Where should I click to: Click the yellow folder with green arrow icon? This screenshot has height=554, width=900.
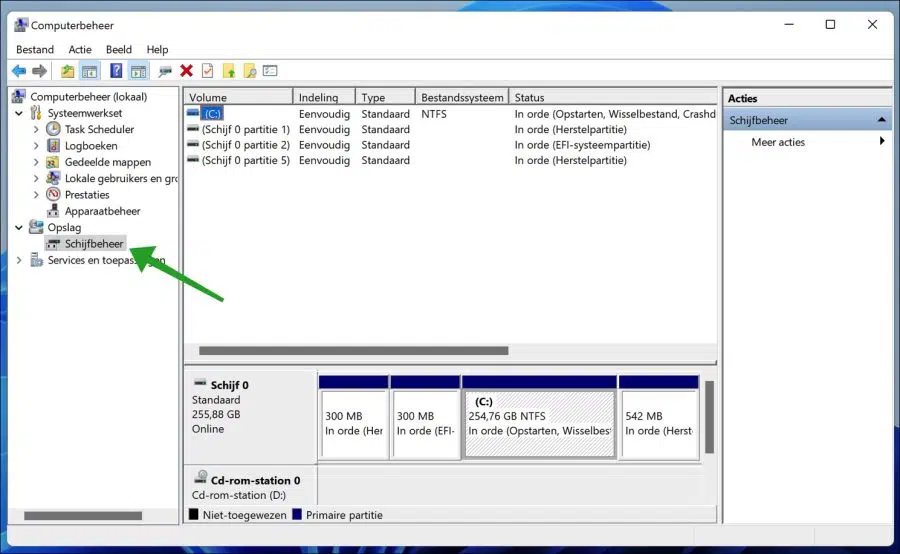coord(229,71)
